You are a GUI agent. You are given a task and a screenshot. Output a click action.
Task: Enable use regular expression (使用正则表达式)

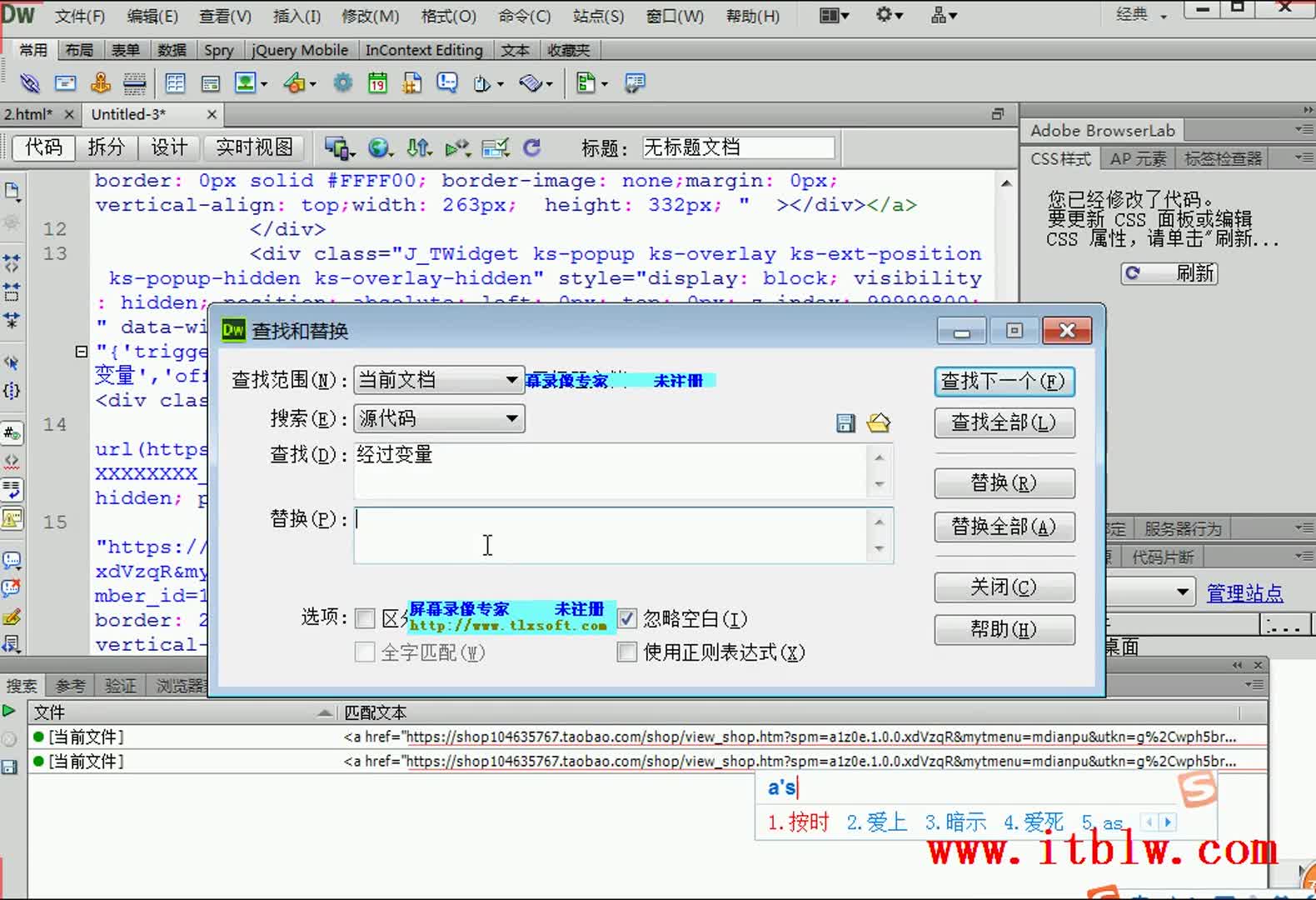tap(626, 652)
